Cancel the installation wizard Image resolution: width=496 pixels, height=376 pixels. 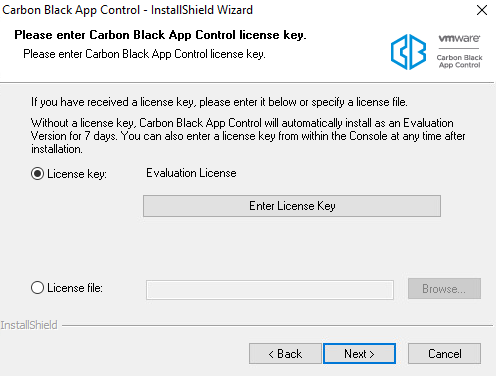pyautogui.click(x=444, y=354)
